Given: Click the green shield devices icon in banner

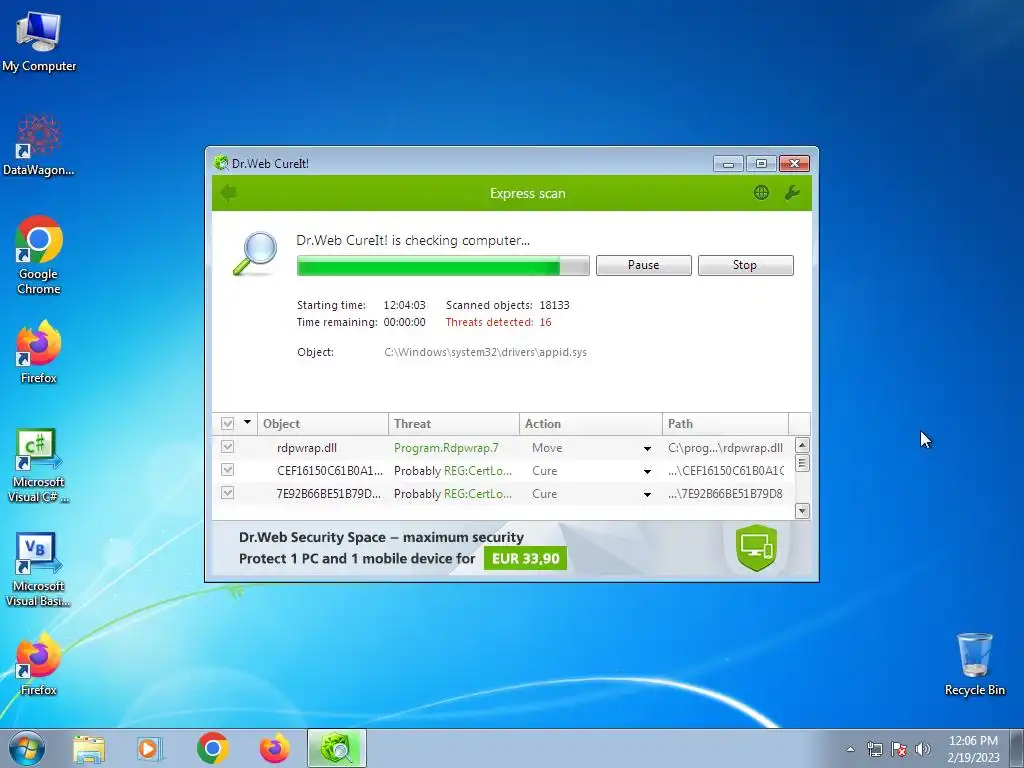Looking at the screenshot, I should coord(756,547).
